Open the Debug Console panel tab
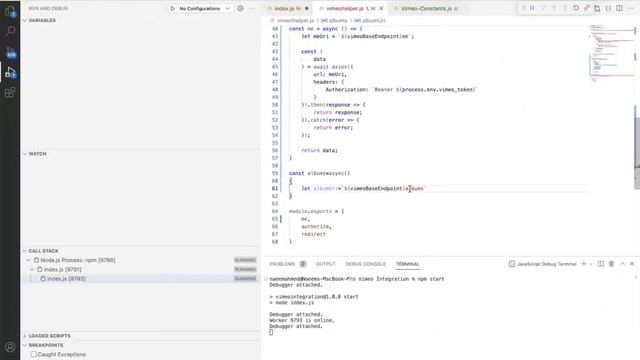 [x=365, y=264]
